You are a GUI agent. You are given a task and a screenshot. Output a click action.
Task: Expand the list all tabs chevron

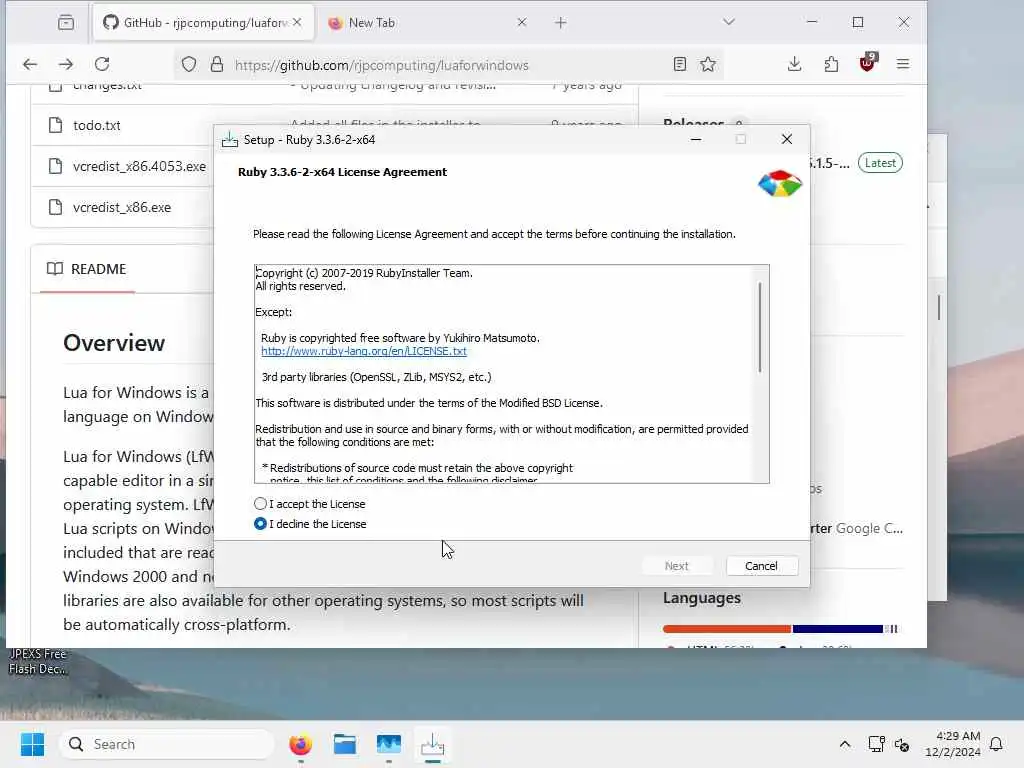tap(729, 22)
